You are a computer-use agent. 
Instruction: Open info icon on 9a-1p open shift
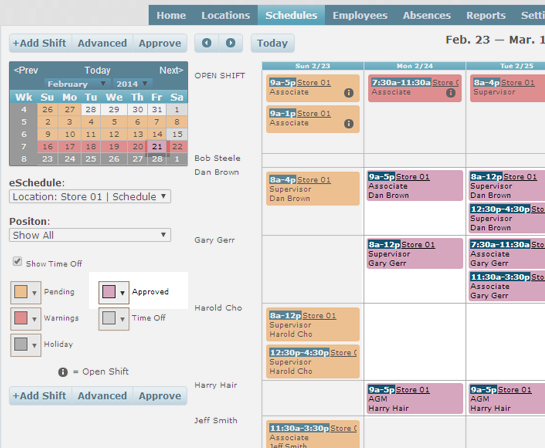[349, 124]
